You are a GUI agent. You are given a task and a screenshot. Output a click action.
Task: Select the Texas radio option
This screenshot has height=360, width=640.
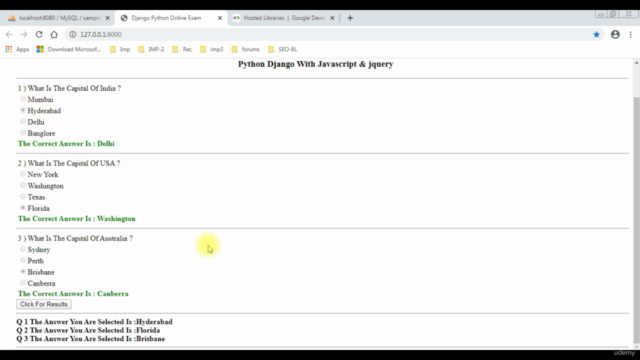[23, 197]
